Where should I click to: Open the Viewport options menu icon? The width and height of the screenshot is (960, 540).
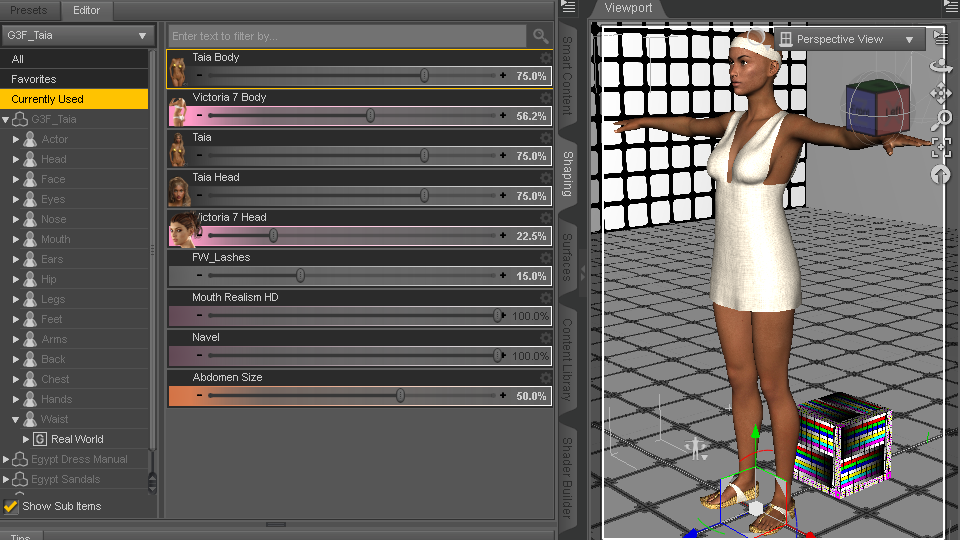pyautogui.click(x=952, y=7)
